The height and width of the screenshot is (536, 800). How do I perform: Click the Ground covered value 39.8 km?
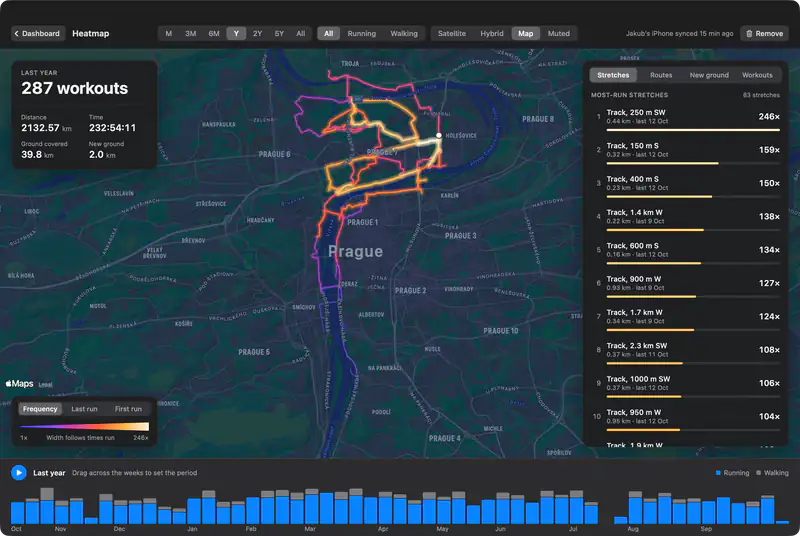click(37, 155)
